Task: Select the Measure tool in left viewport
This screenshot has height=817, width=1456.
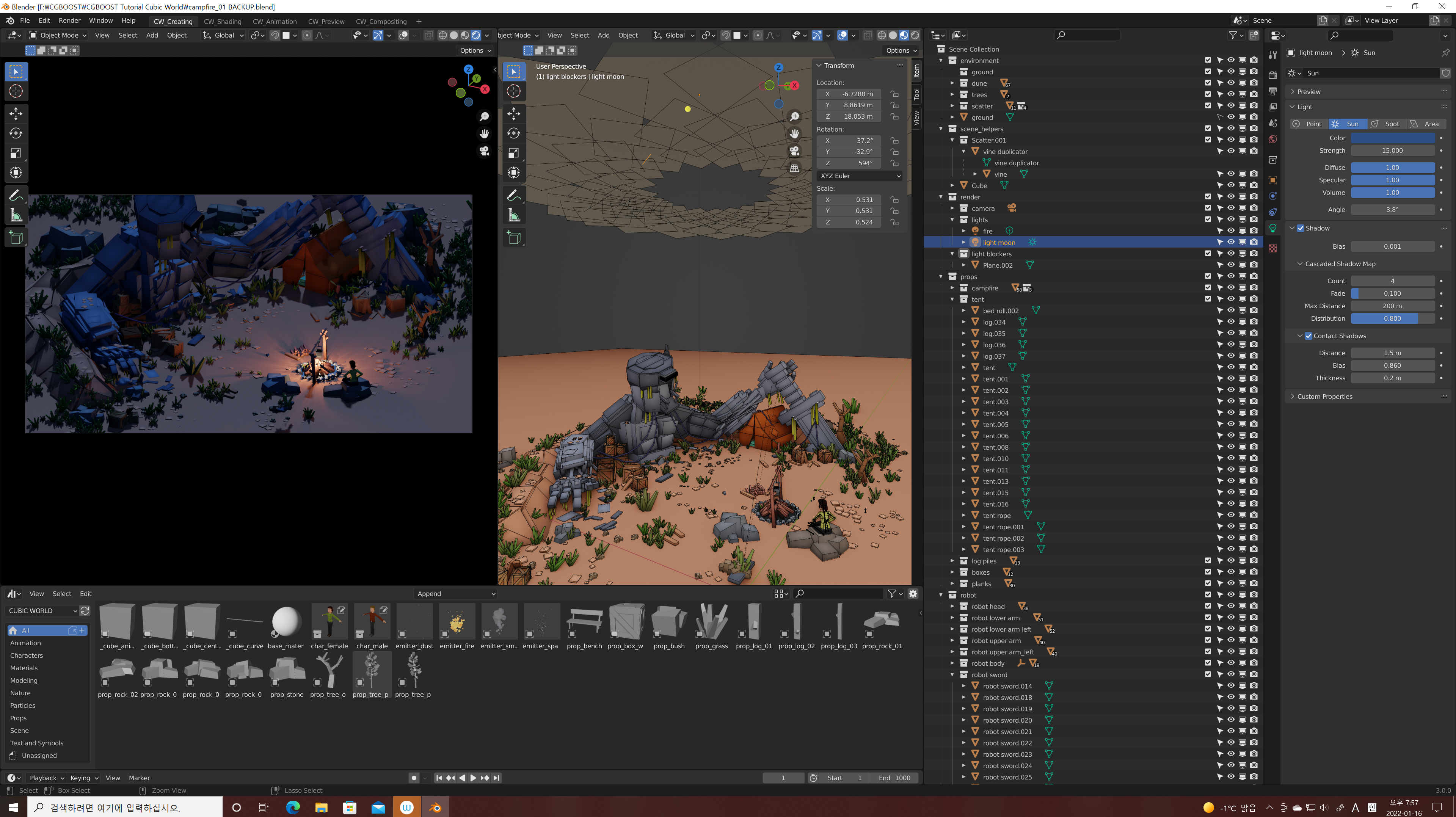Action: coord(16,215)
